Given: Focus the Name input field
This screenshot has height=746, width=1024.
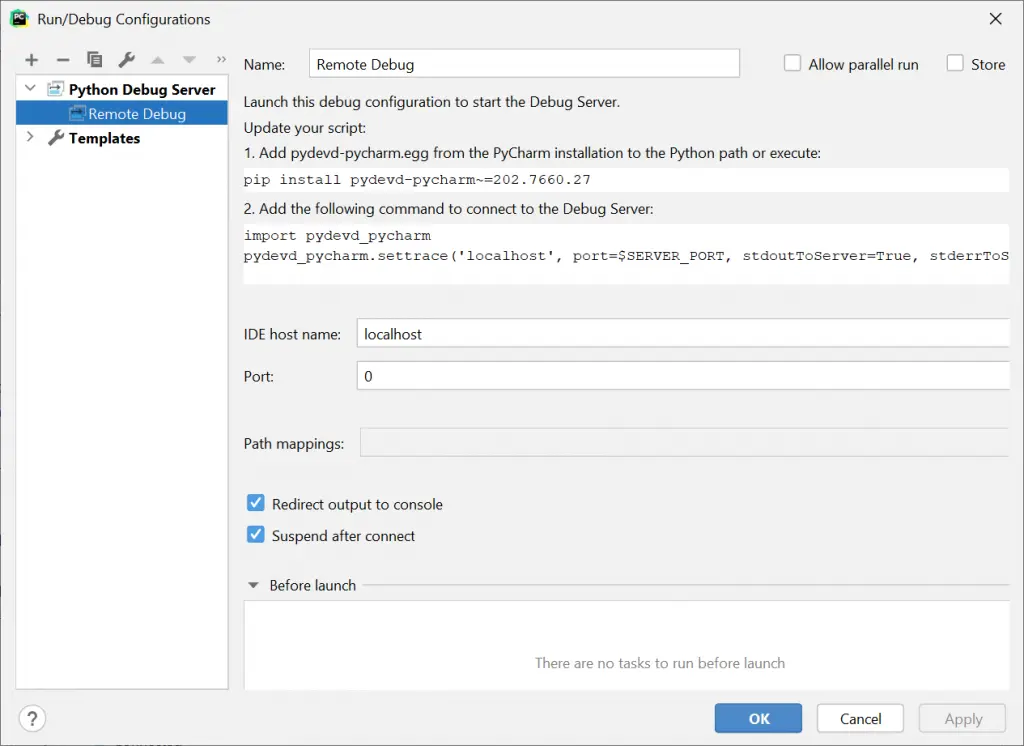Looking at the screenshot, I should (524, 64).
